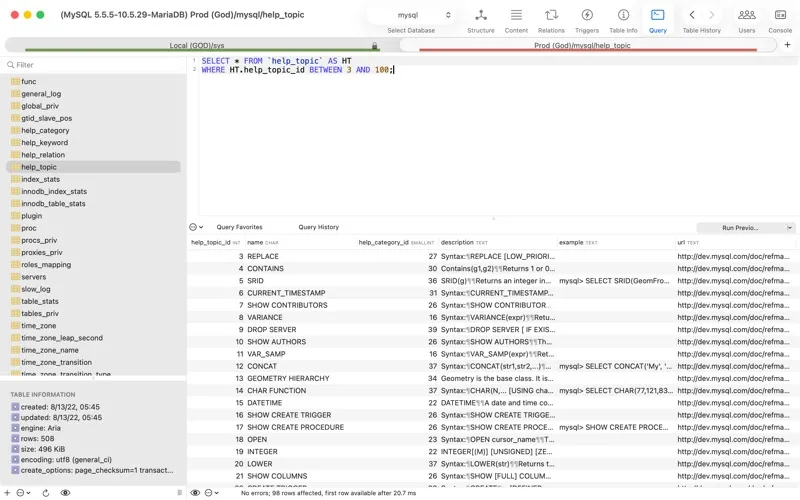Toggle the eye icon below the results
This screenshot has height=500, width=800.
[195, 493]
